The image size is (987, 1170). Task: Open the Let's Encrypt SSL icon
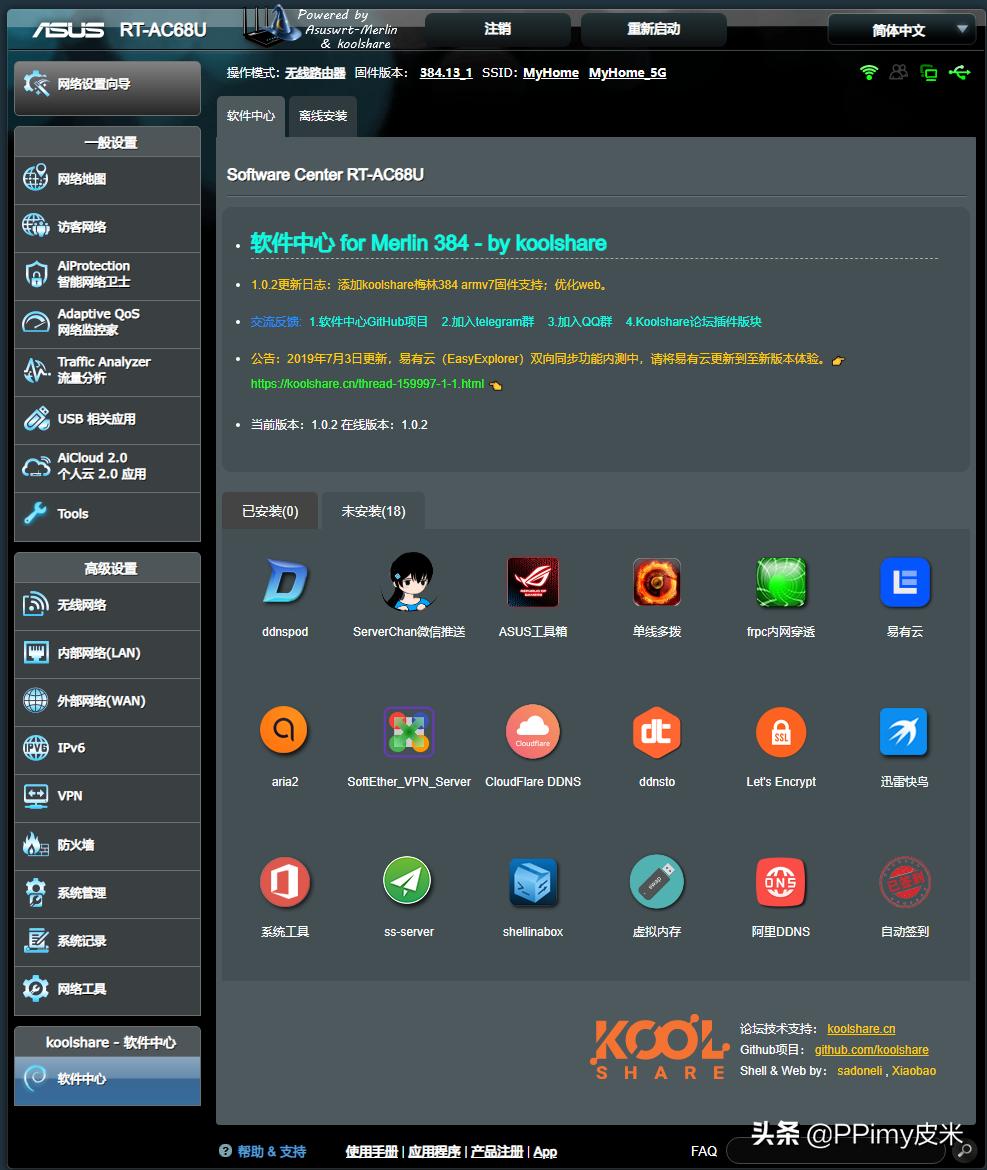781,733
